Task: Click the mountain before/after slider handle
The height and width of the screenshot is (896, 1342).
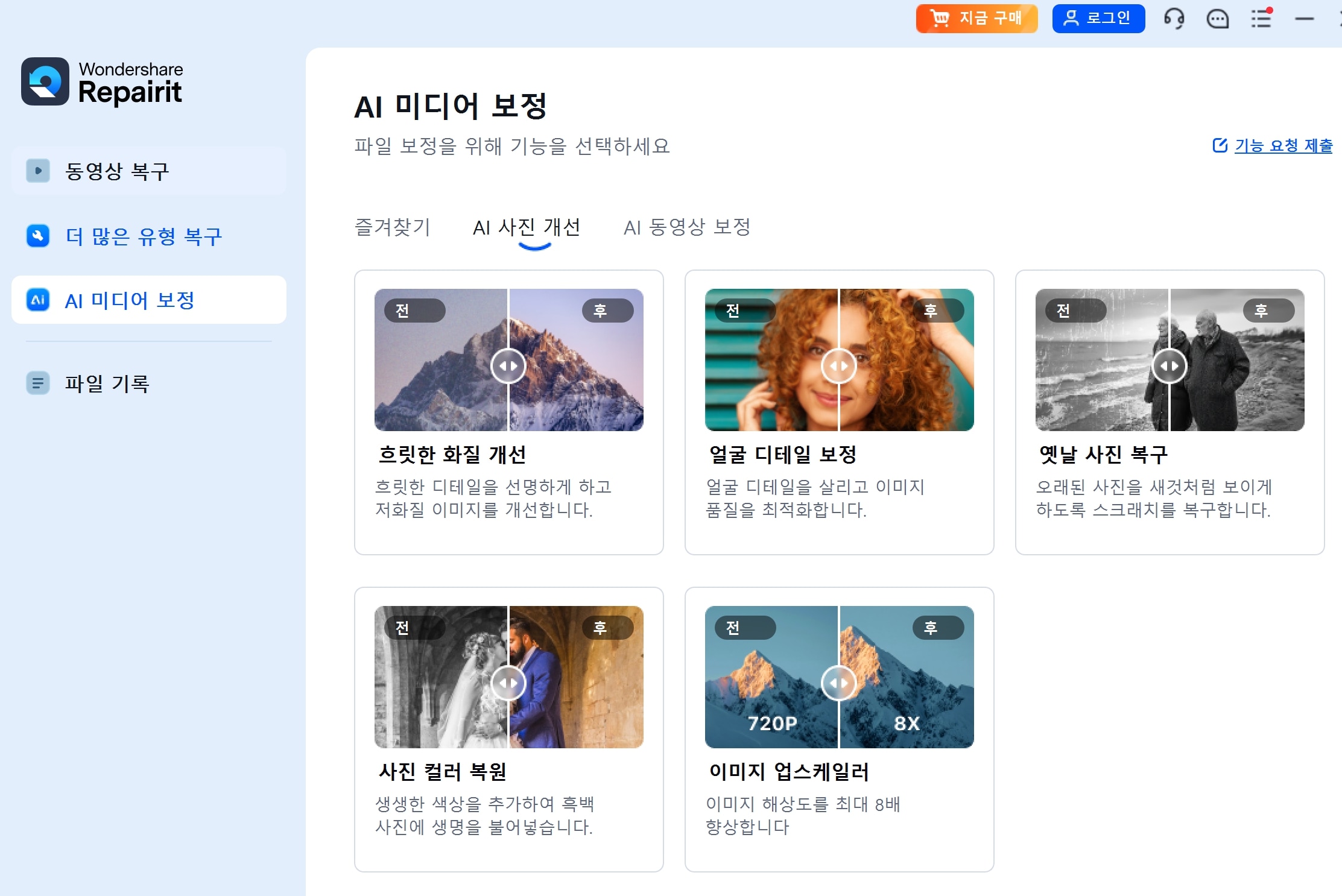Action: click(508, 366)
